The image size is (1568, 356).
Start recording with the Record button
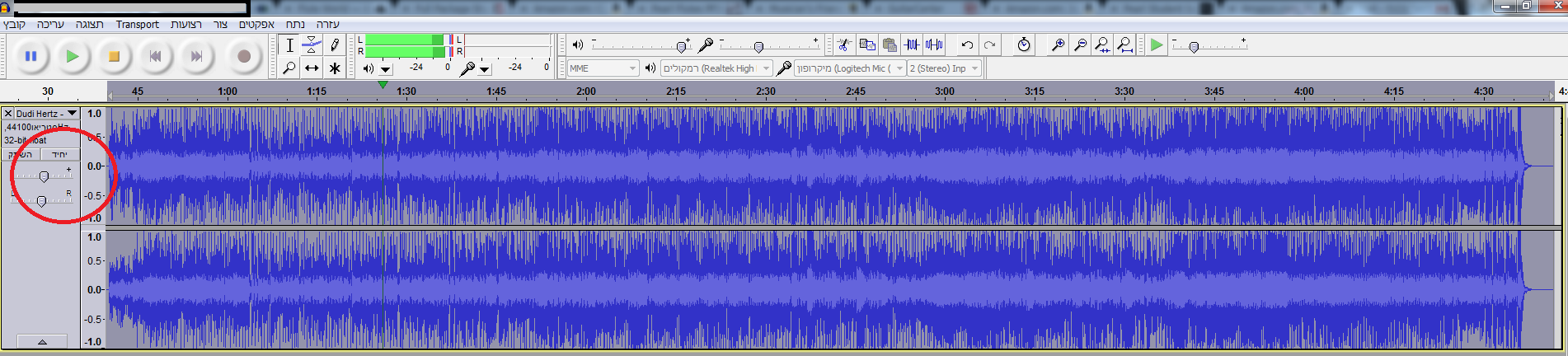[243, 56]
